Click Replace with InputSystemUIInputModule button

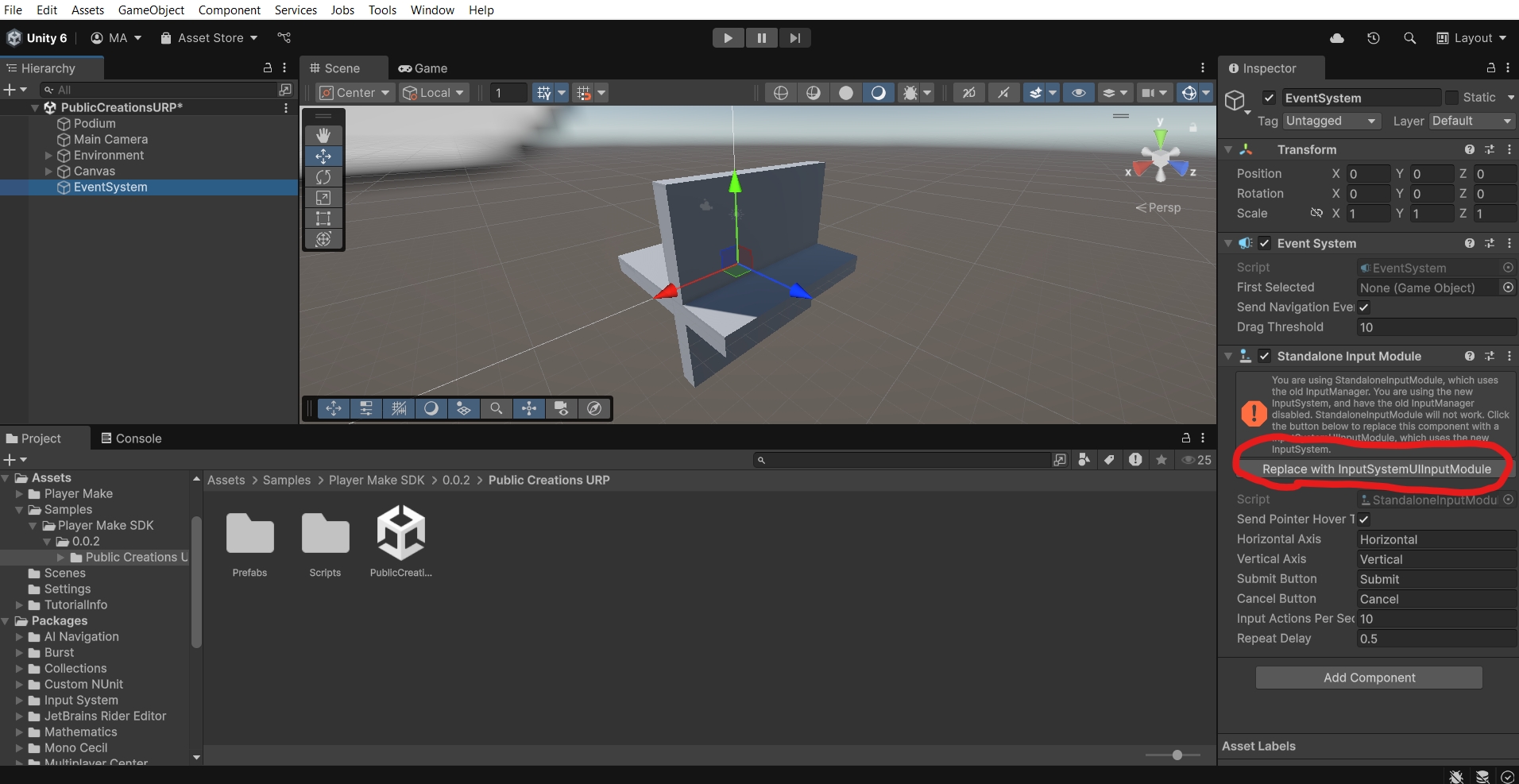pyautogui.click(x=1376, y=469)
